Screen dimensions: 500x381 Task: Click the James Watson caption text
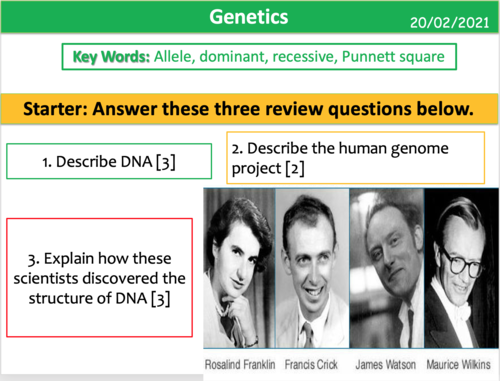tap(386, 364)
